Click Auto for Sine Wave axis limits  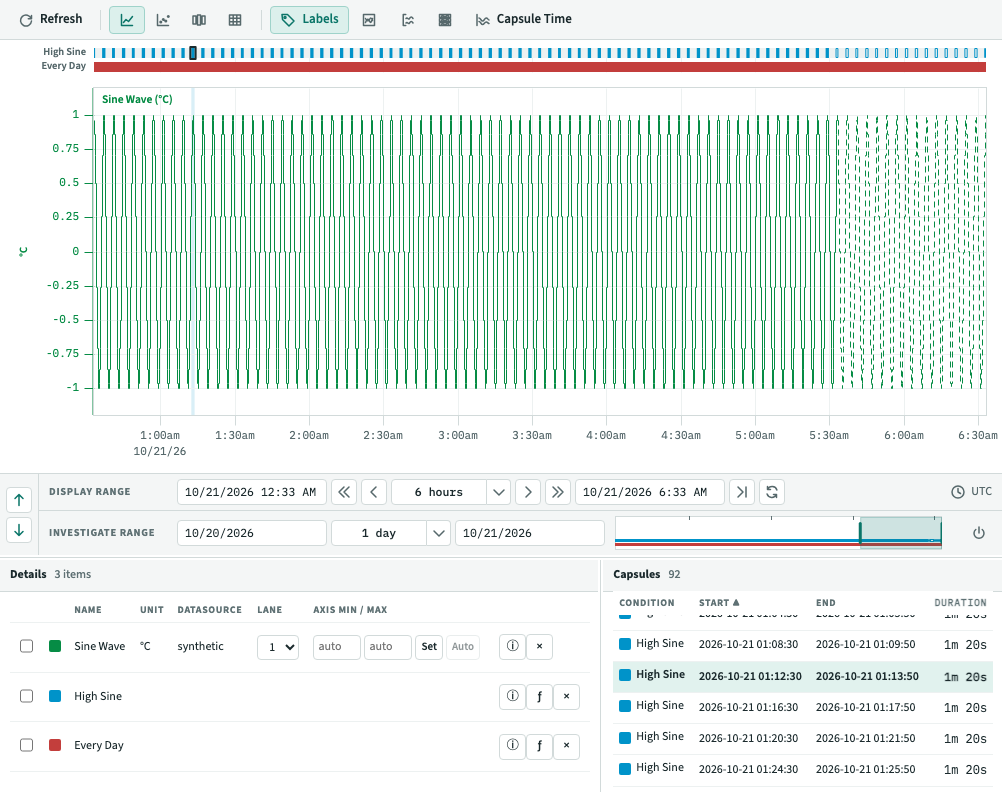(x=463, y=647)
